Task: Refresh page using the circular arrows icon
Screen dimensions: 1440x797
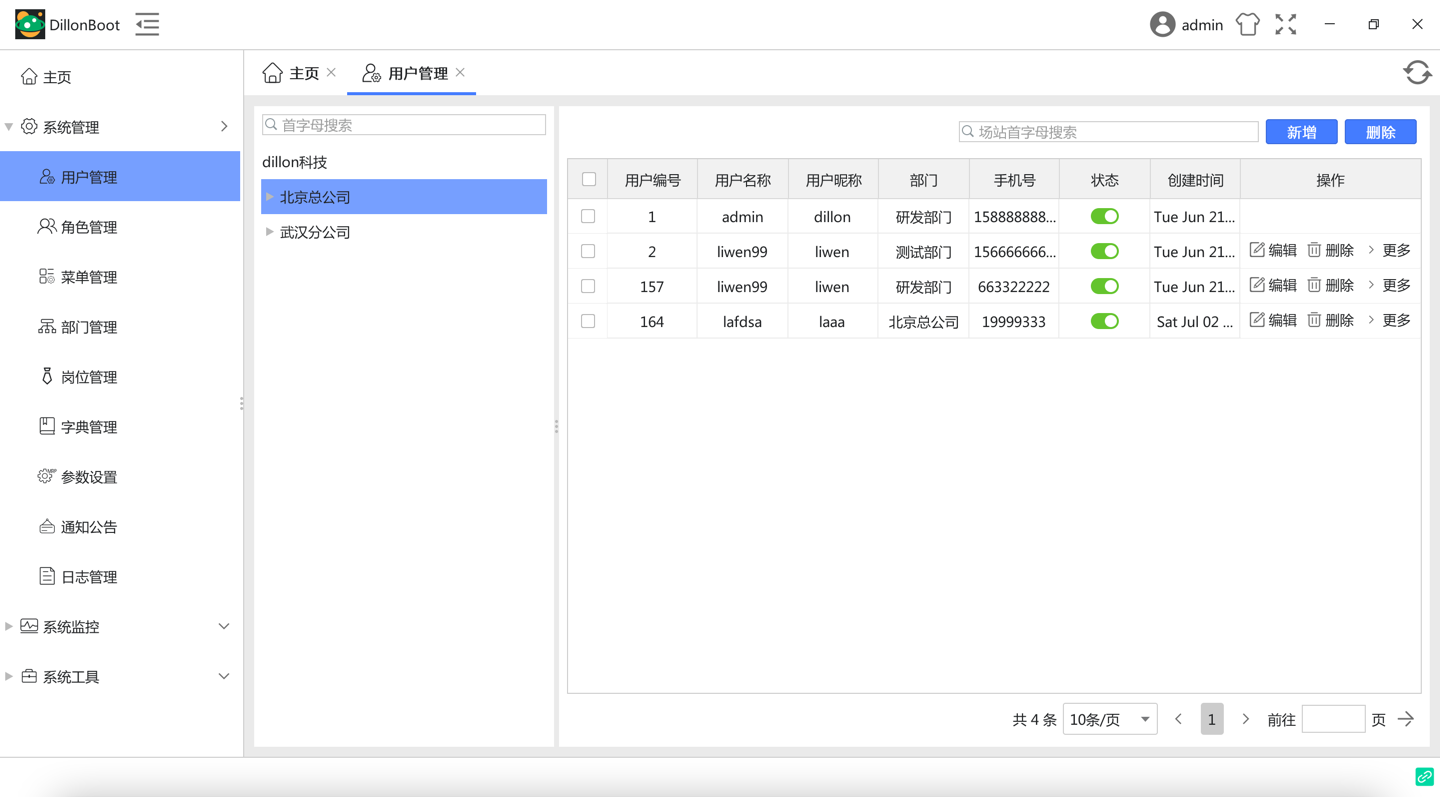Action: point(1417,72)
